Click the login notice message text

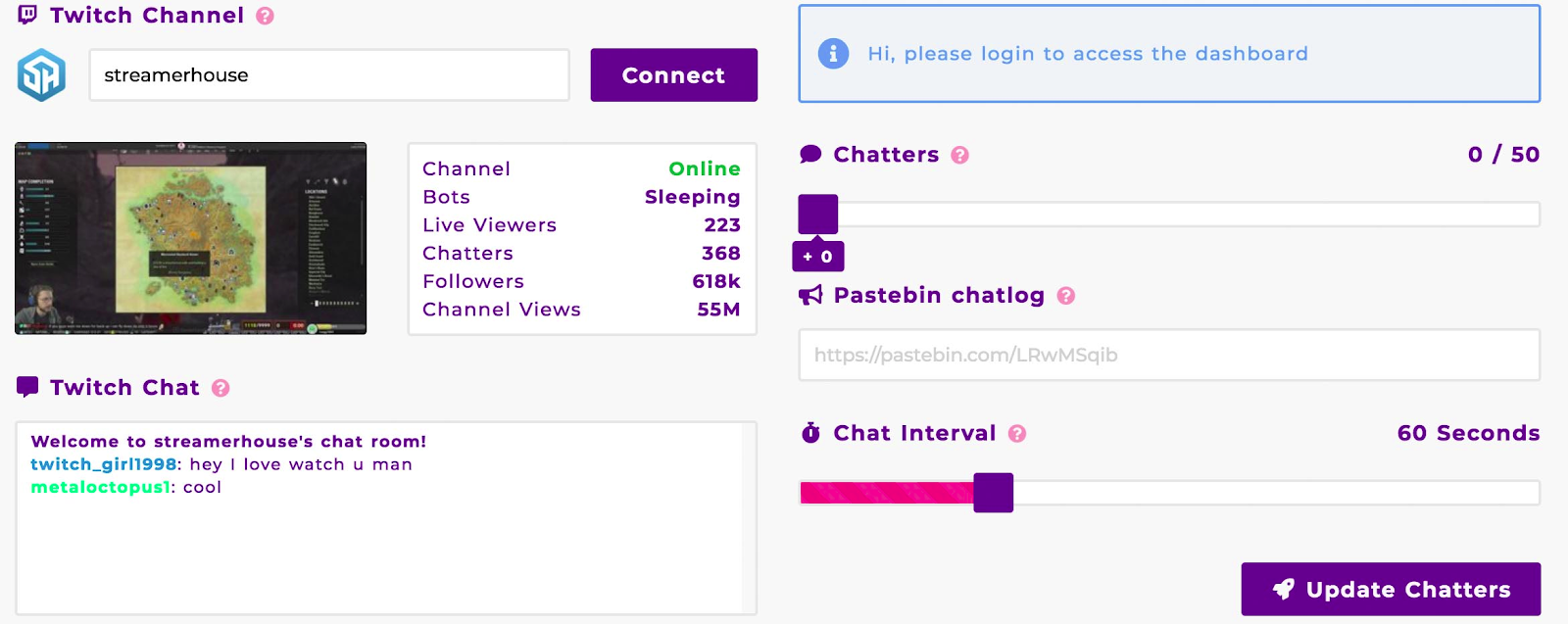pos(1088,54)
